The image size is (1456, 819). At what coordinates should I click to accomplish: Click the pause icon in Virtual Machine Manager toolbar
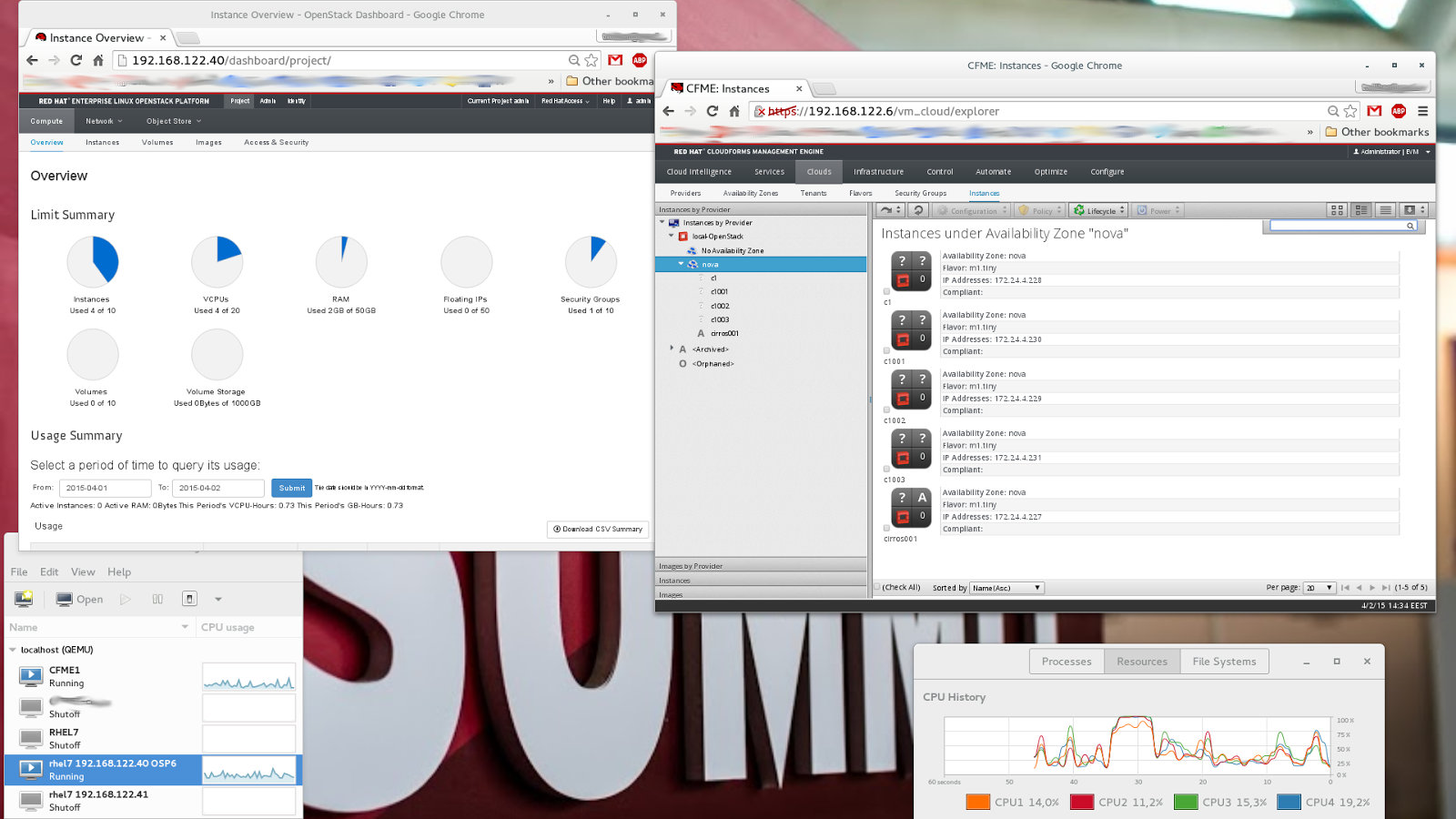click(x=157, y=599)
